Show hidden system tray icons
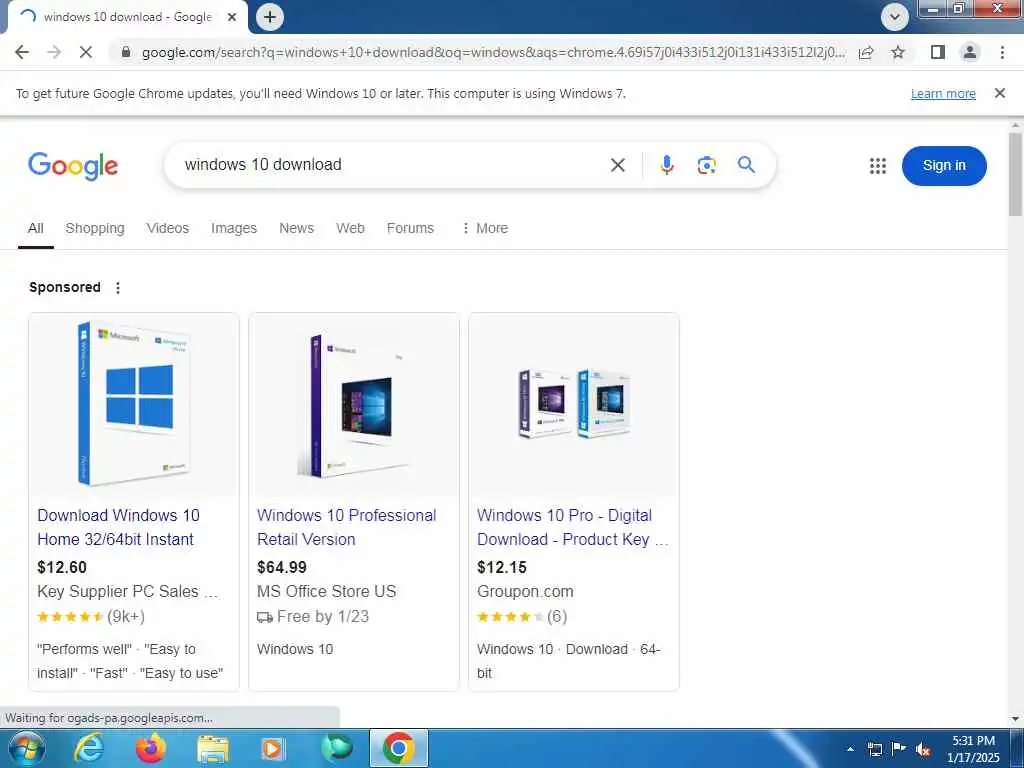Viewport: 1024px width, 768px height. pyautogui.click(x=850, y=749)
